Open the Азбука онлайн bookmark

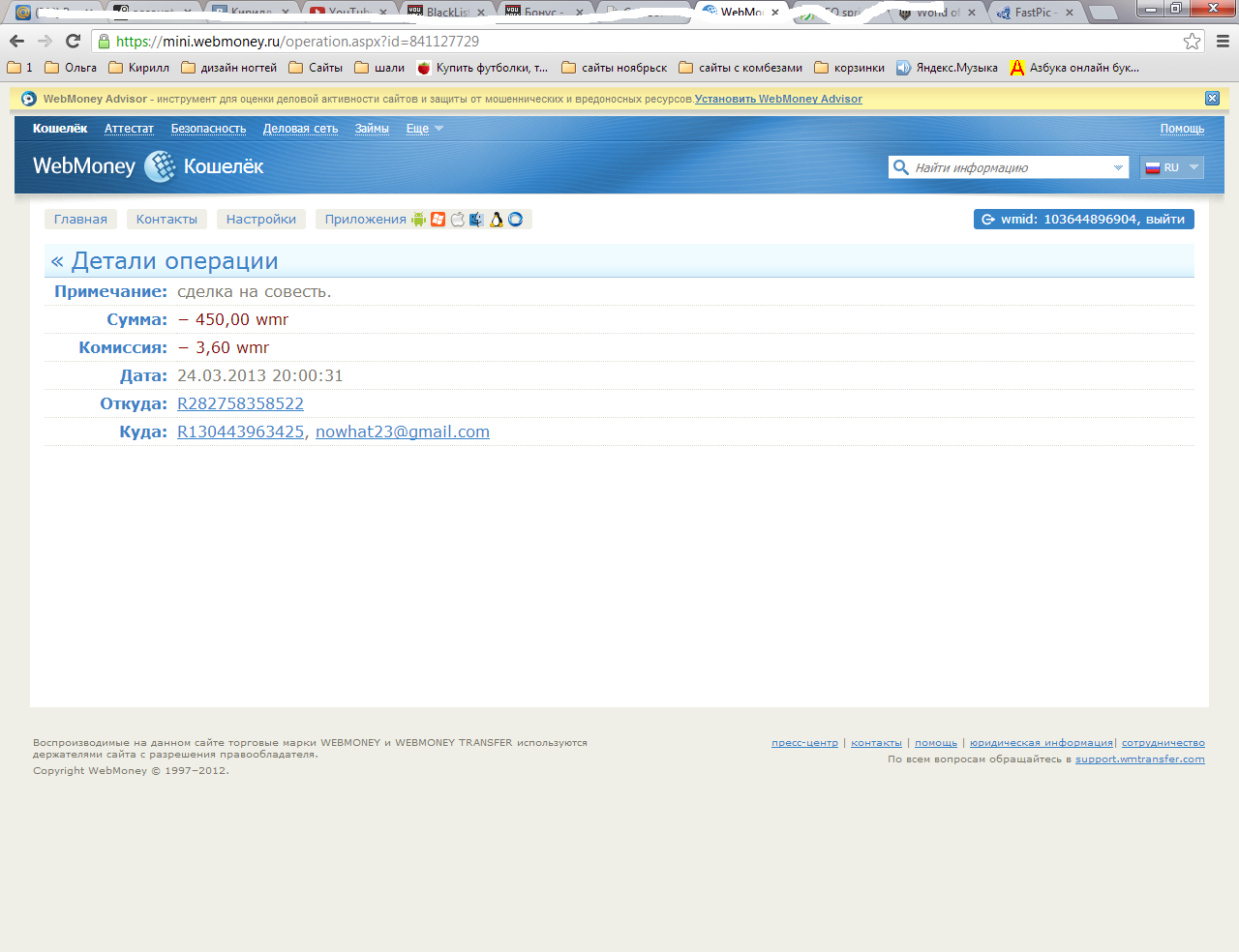1074,68
